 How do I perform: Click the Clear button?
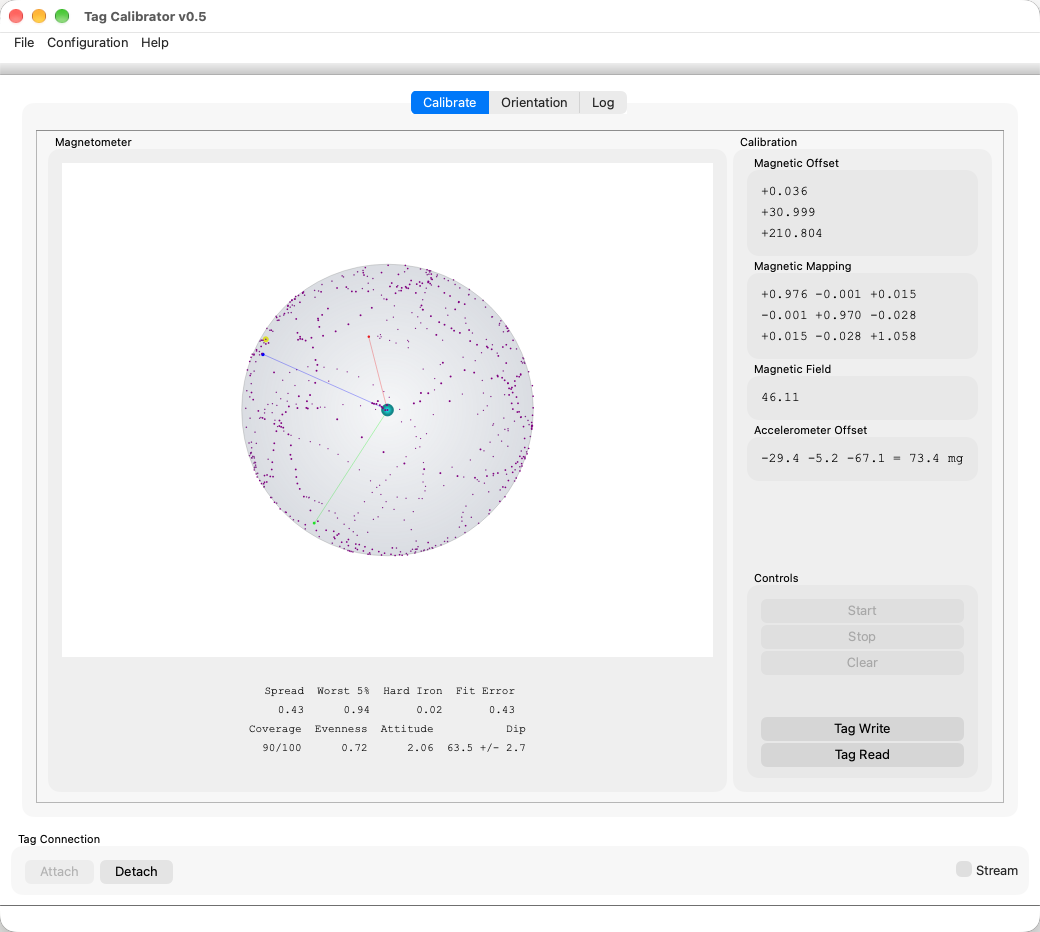(862, 663)
